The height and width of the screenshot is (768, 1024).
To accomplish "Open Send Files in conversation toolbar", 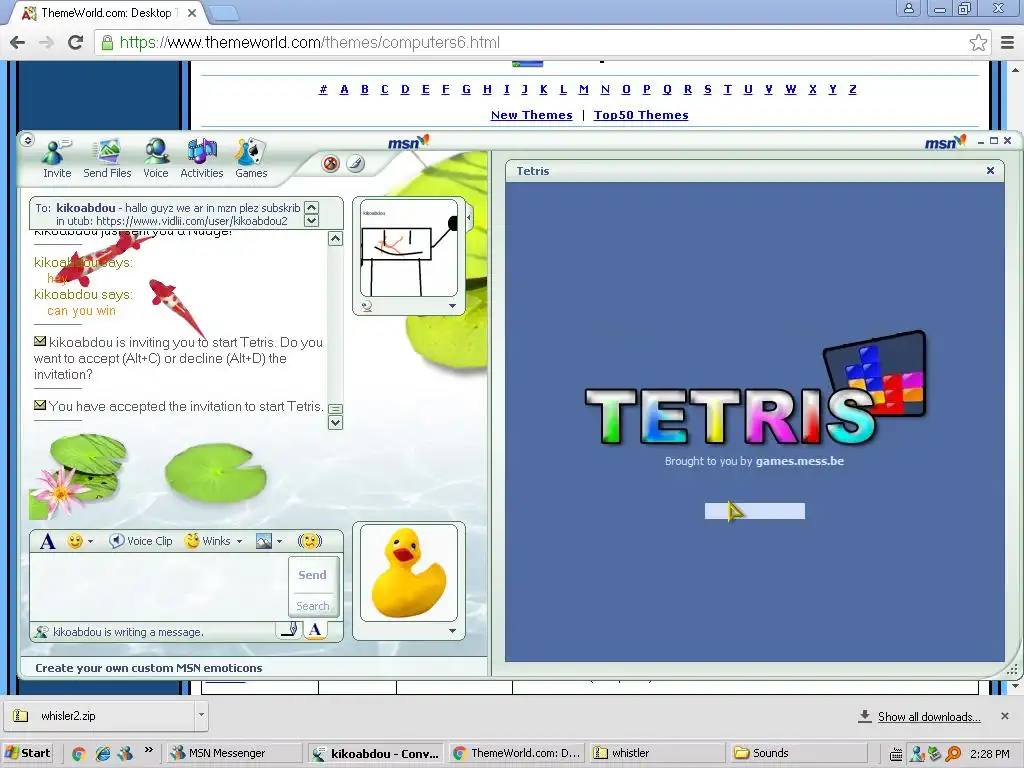I will 107,159.
